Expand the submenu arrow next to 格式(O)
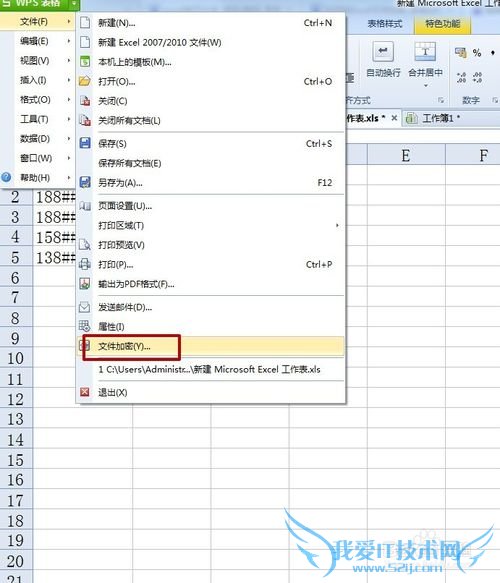The width and height of the screenshot is (500, 583). (x=69, y=99)
